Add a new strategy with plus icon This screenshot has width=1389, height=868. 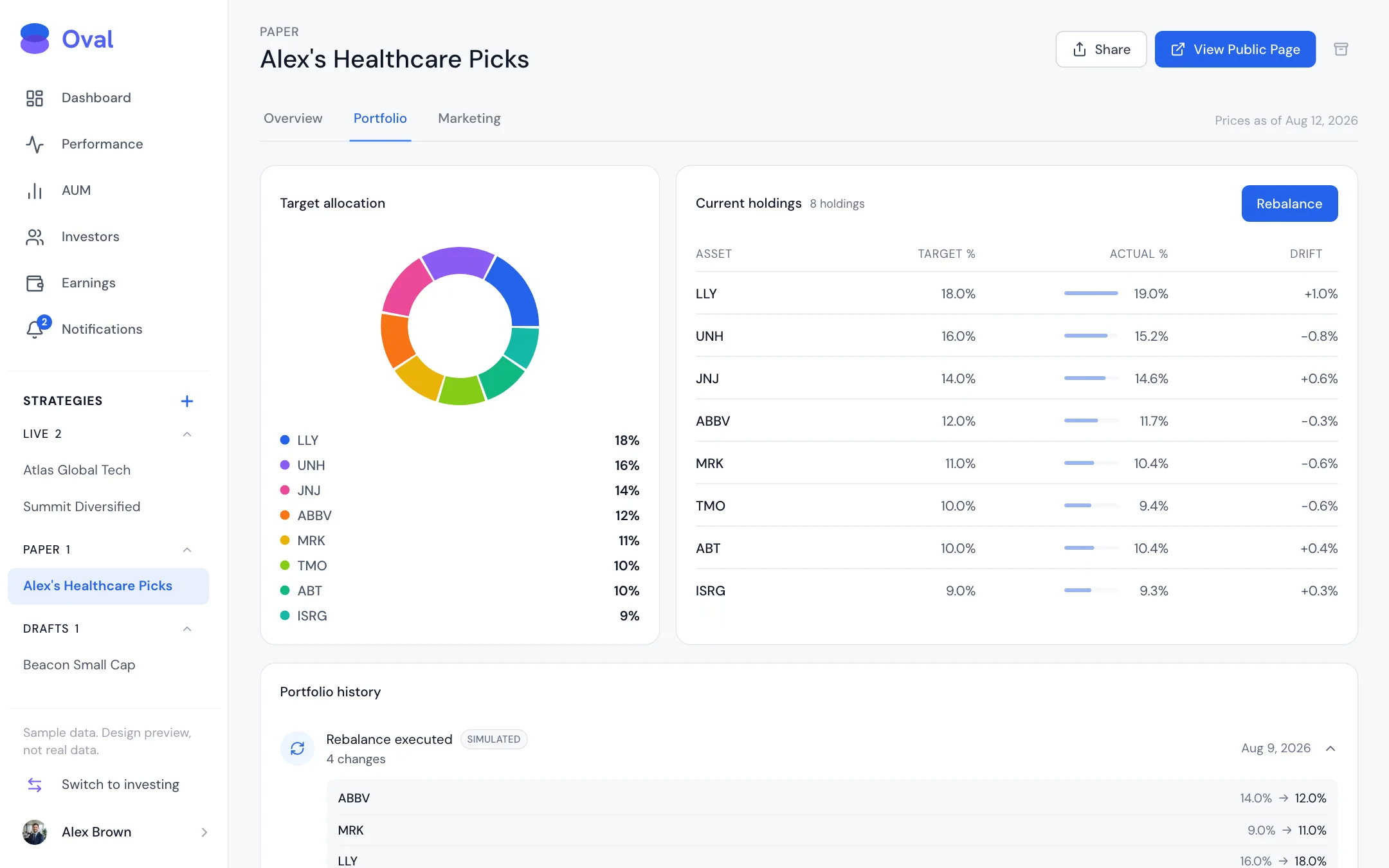187,401
